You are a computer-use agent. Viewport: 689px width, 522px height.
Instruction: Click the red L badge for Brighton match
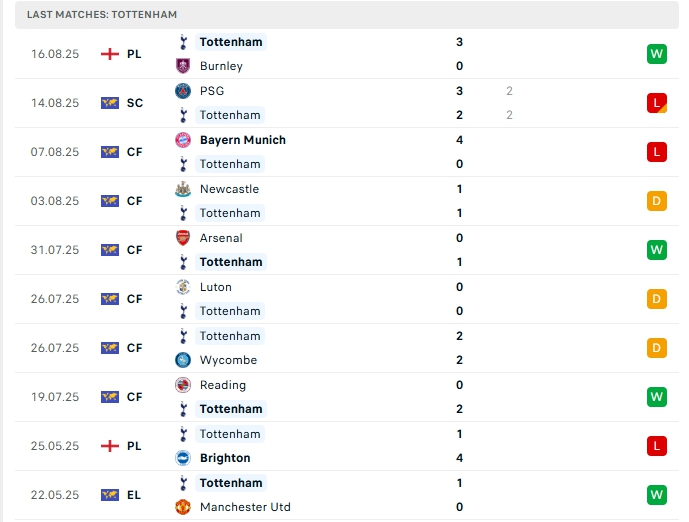click(x=656, y=446)
